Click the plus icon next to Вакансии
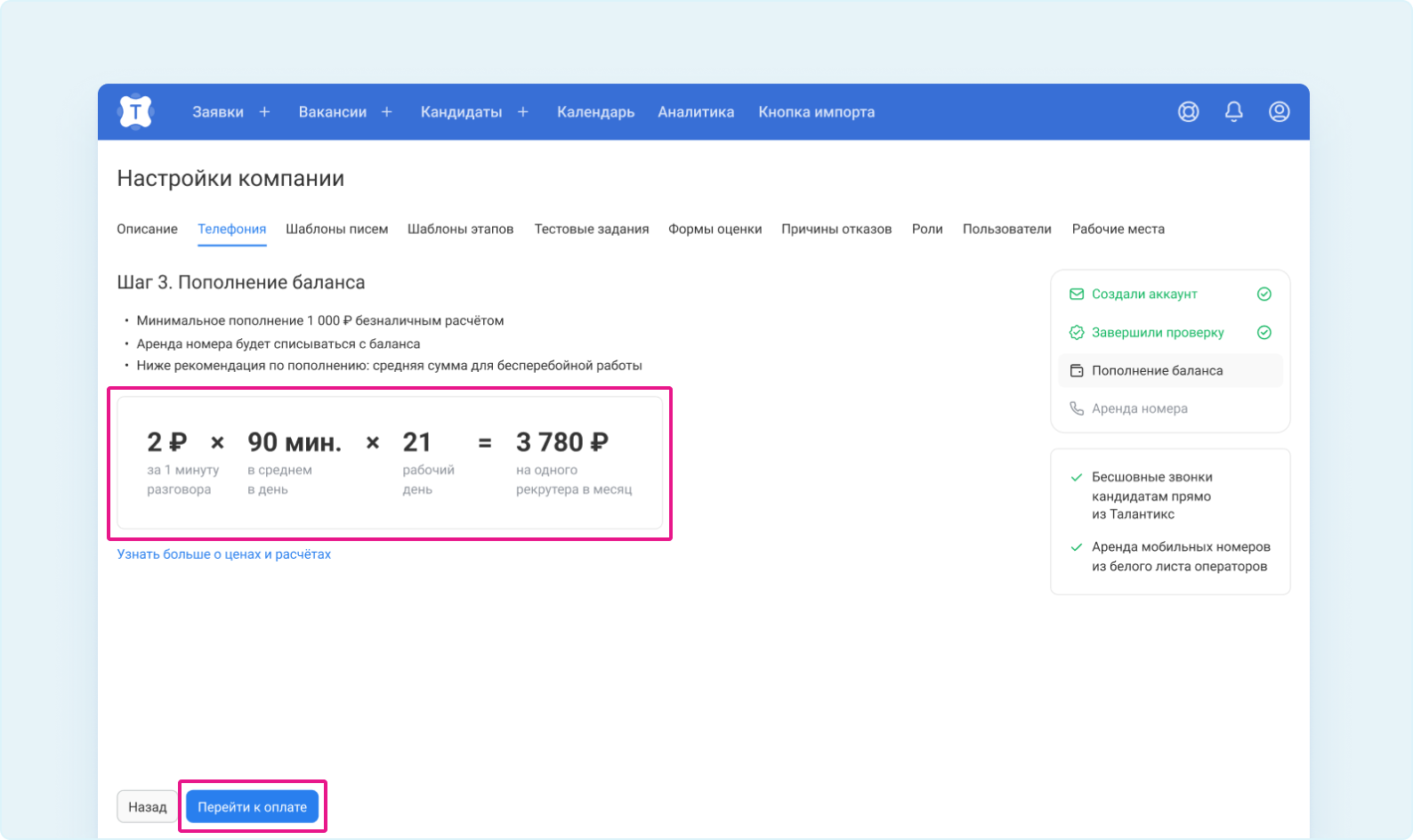Viewport: 1413px width, 840px height. tap(387, 112)
